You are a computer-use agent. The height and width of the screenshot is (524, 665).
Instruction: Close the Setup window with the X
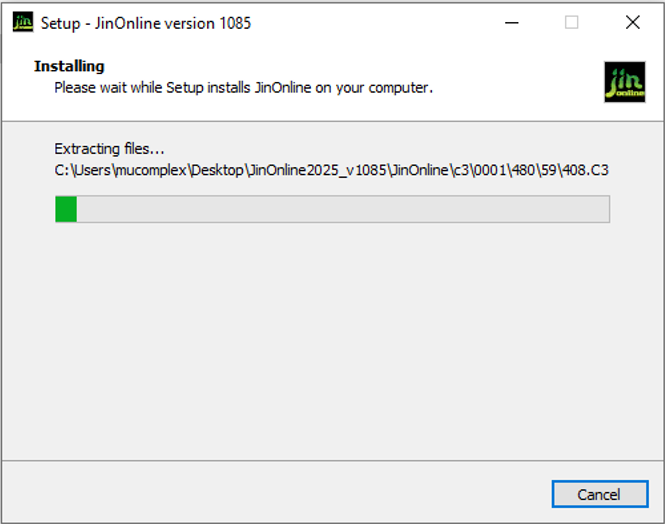tap(632, 22)
